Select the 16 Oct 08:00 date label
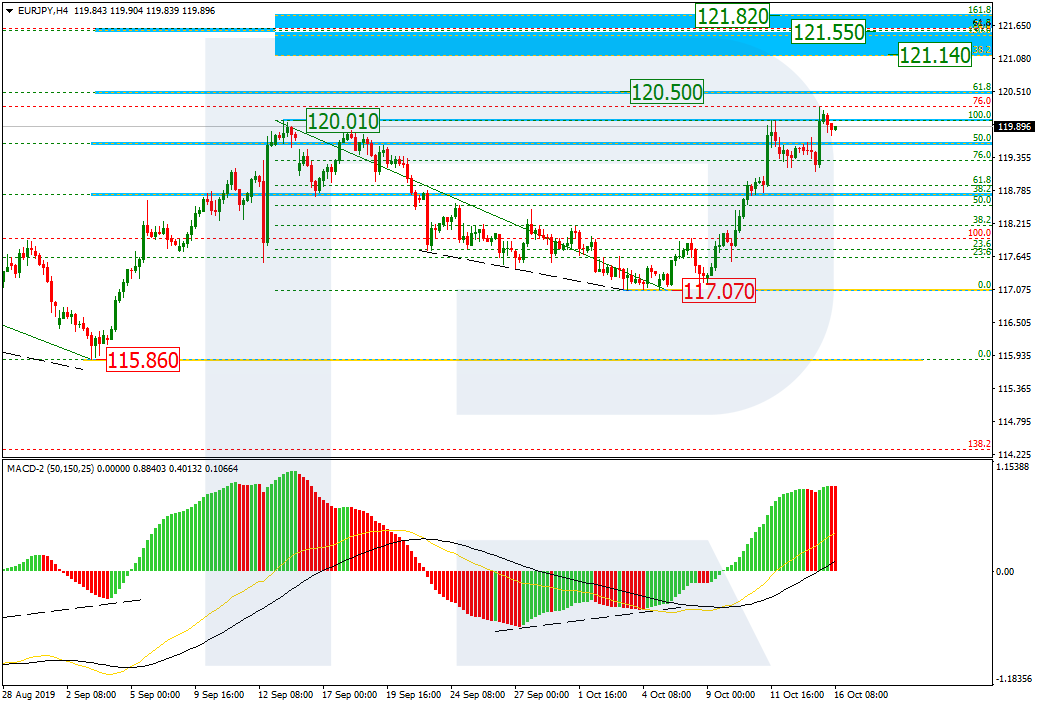Screen dimensions: 1038x706 pos(860,694)
